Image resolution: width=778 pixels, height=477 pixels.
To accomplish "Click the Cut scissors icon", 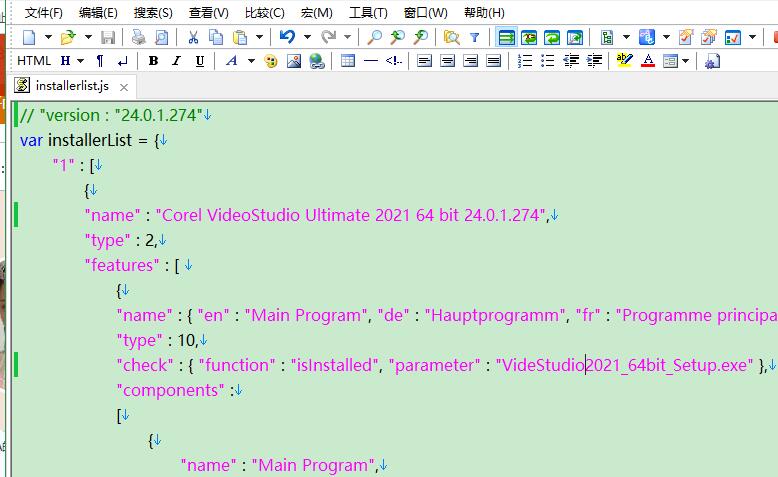I will tap(192, 37).
